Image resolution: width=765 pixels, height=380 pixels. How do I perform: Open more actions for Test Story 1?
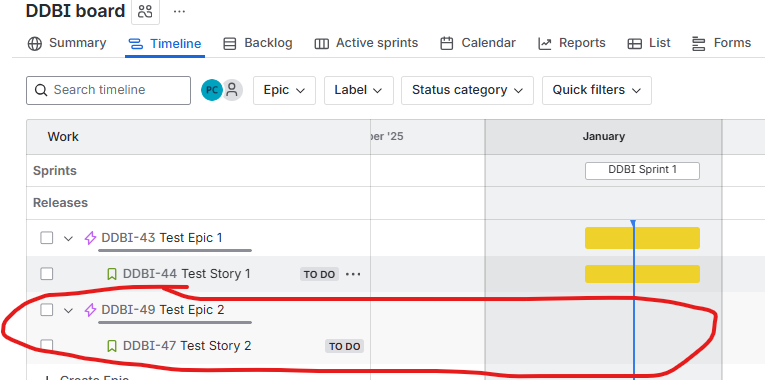[x=353, y=275]
